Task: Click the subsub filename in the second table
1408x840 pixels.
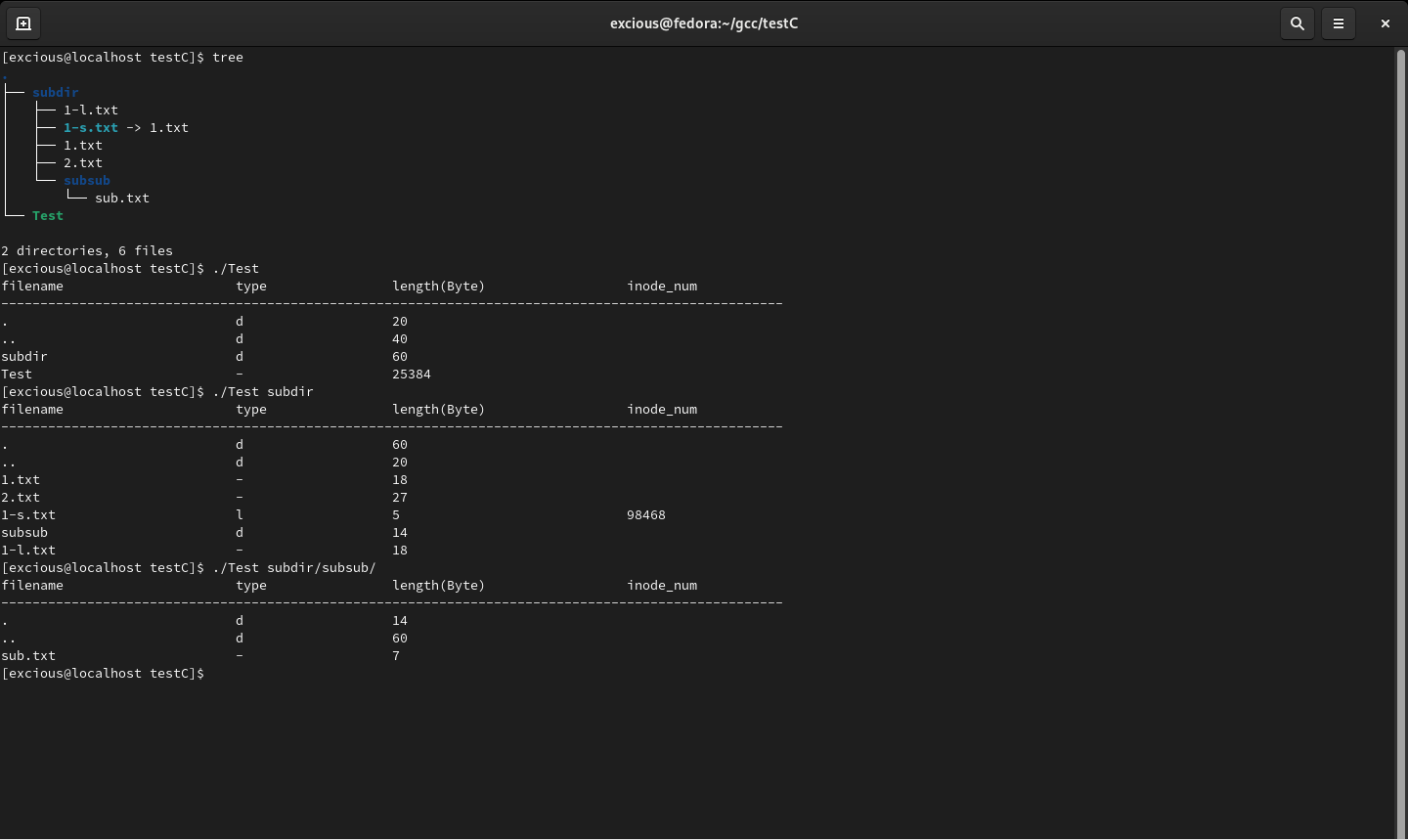Action: point(24,533)
